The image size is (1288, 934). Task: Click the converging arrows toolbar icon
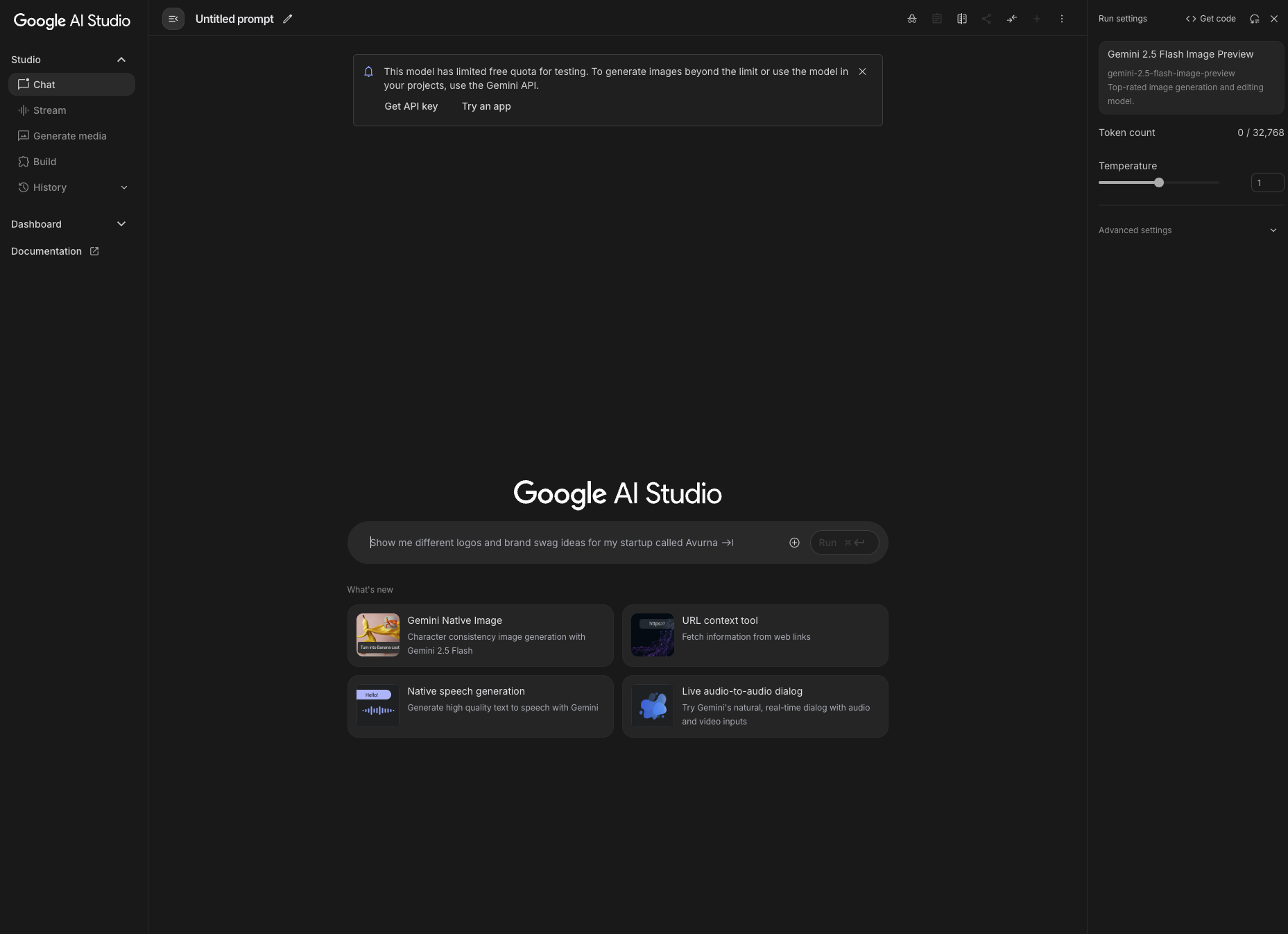point(1012,19)
